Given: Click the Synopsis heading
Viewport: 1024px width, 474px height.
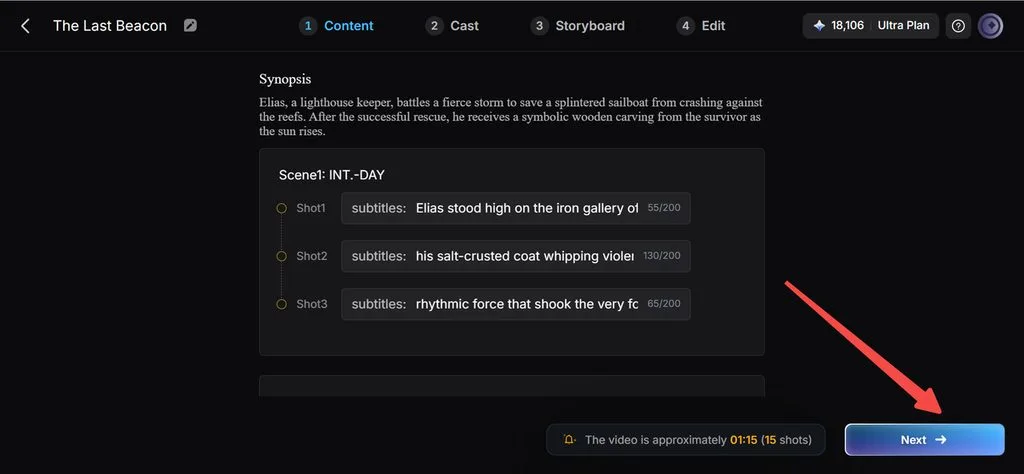Looking at the screenshot, I should 285,80.
